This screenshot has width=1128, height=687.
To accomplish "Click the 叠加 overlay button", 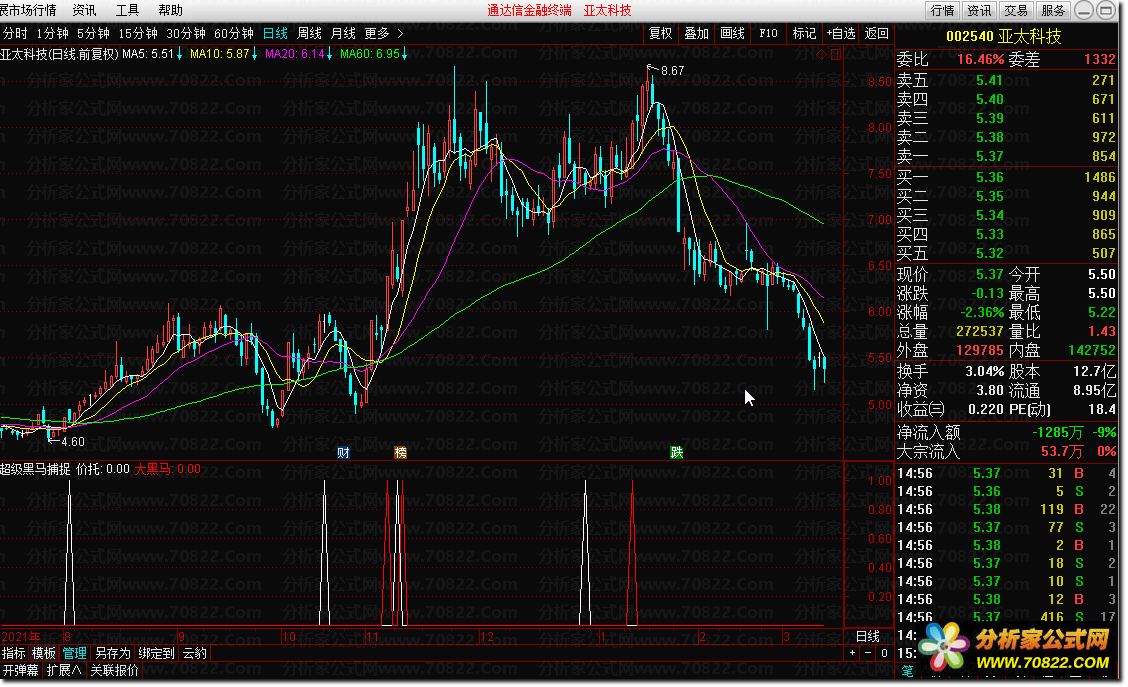I will pyautogui.click(x=696, y=33).
